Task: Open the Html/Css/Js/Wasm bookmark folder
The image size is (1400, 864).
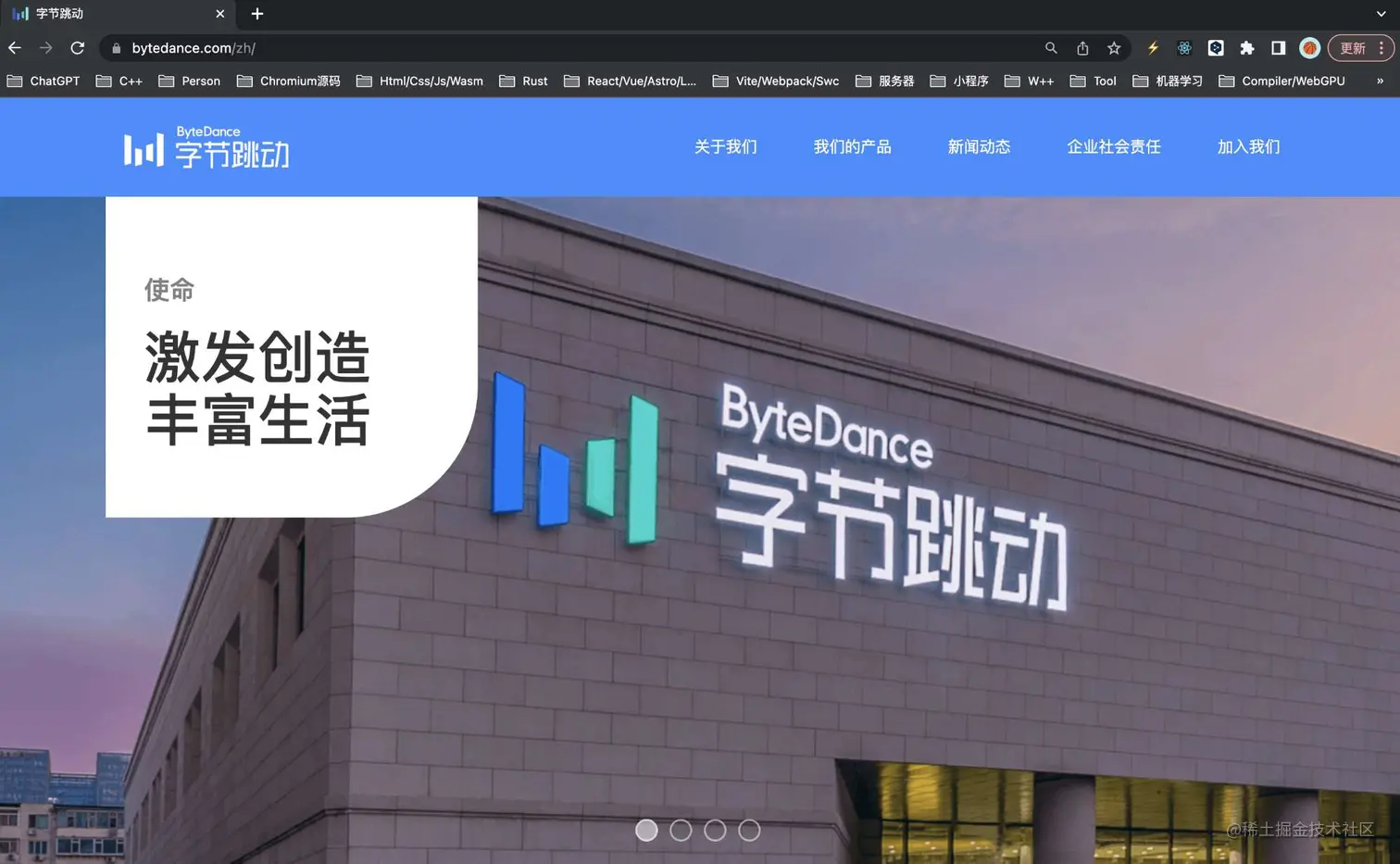Action: coord(419,81)
